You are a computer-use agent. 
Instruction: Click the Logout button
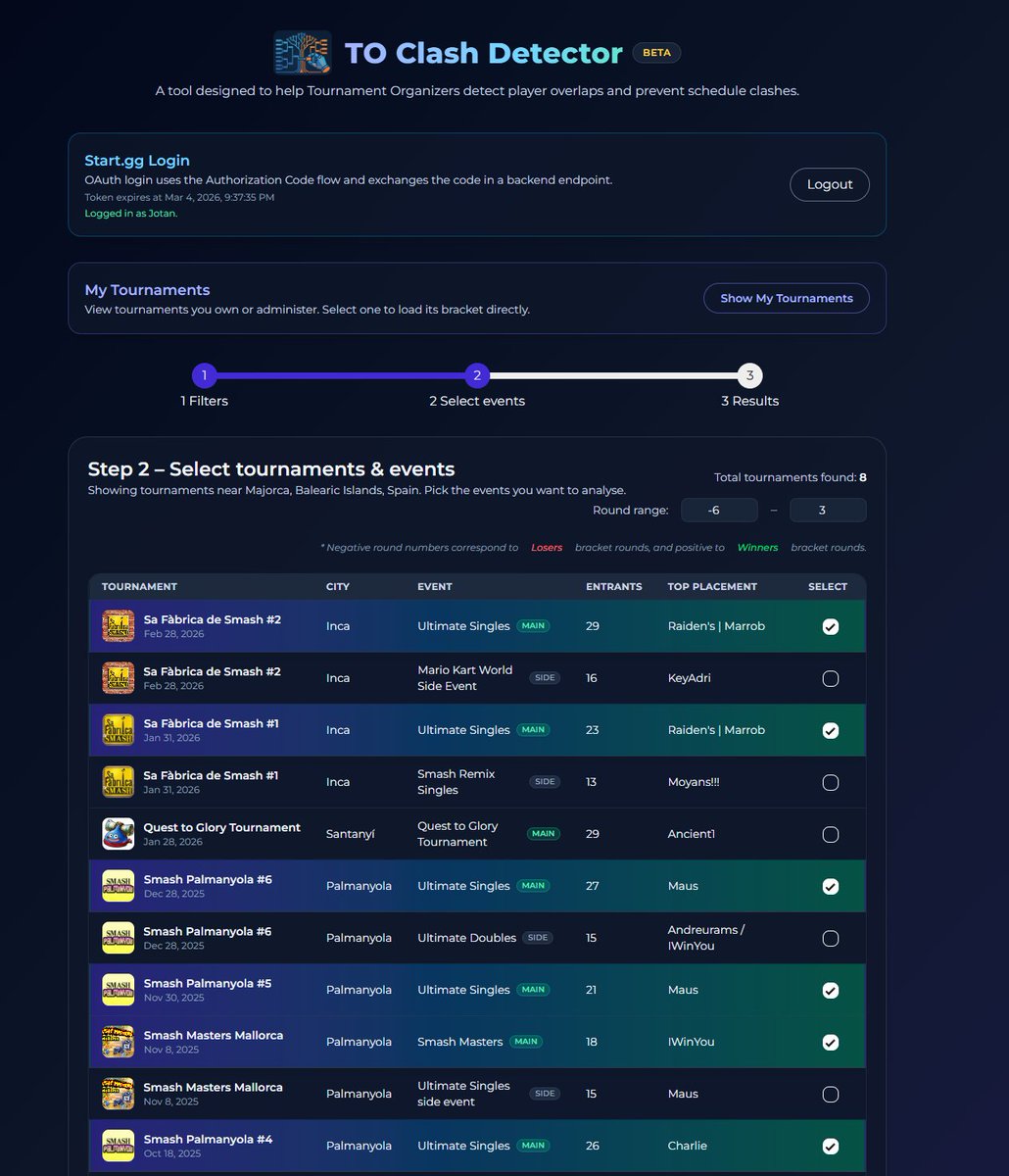(x=830, y=184)
